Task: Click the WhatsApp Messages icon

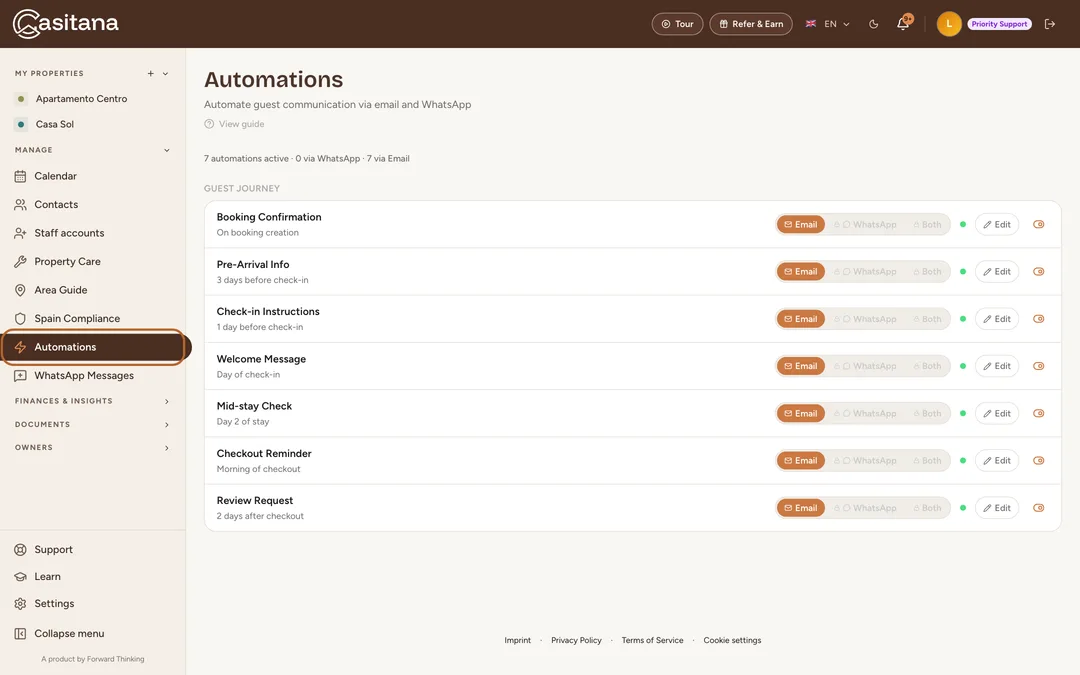Action: [x=20, y=375]
